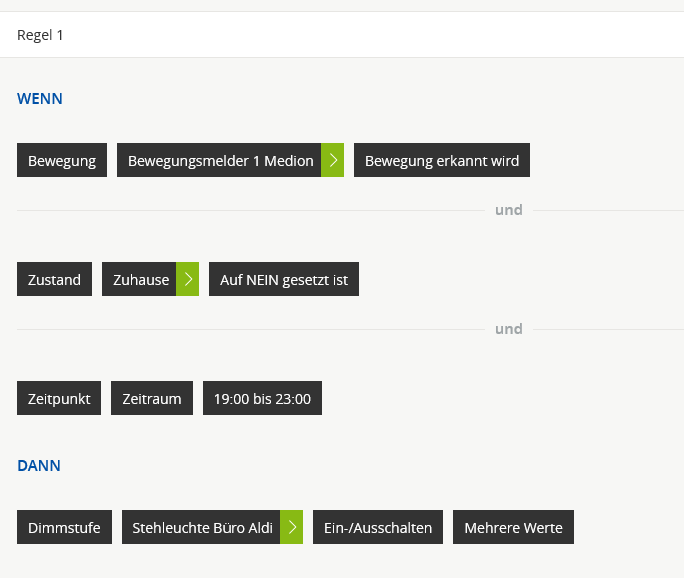
Task: Open the Stehleuchte Büro Aldi device label
Action: coord(201,527)
